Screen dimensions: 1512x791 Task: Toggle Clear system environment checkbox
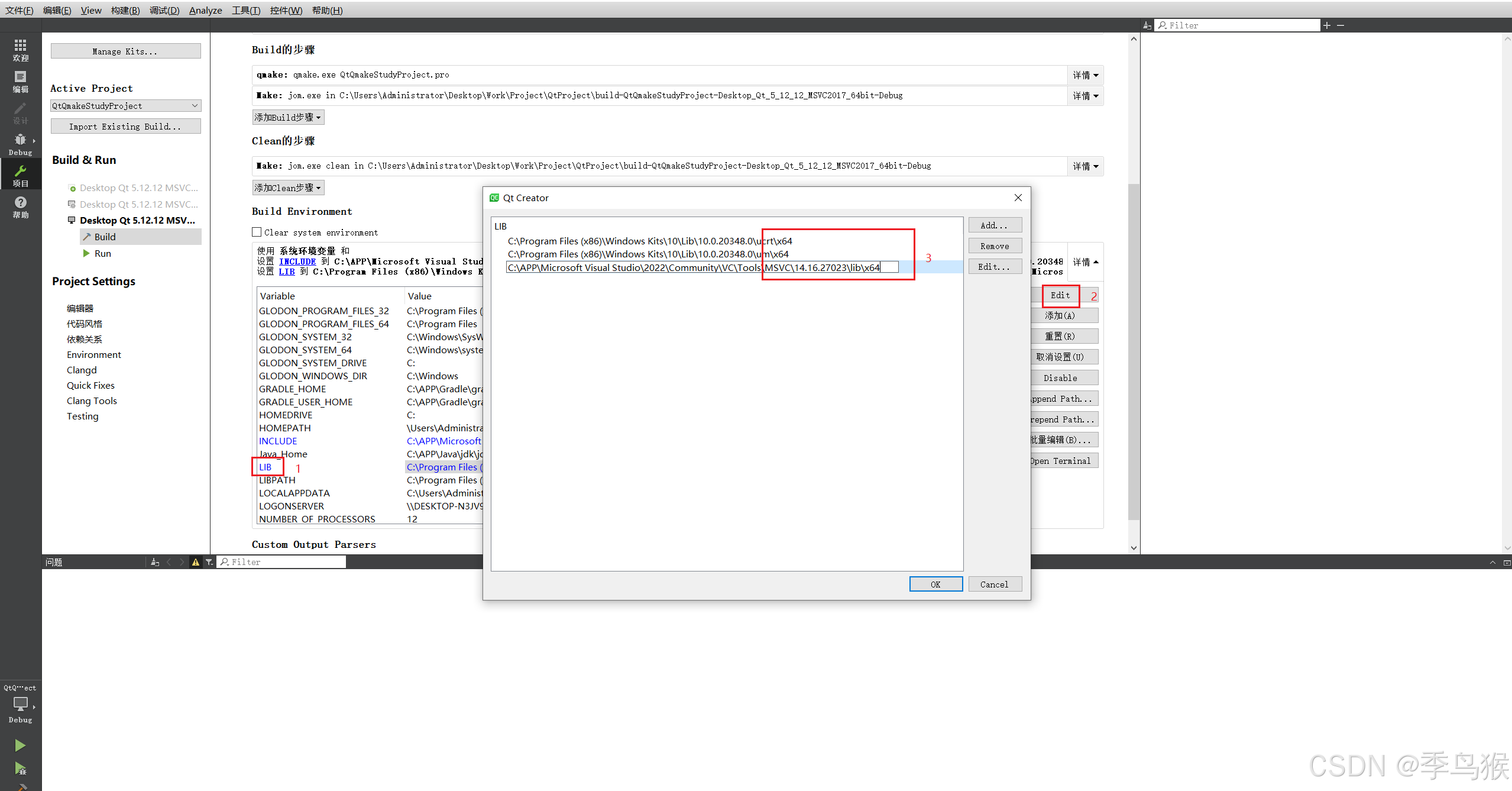(x=257, y=233)
